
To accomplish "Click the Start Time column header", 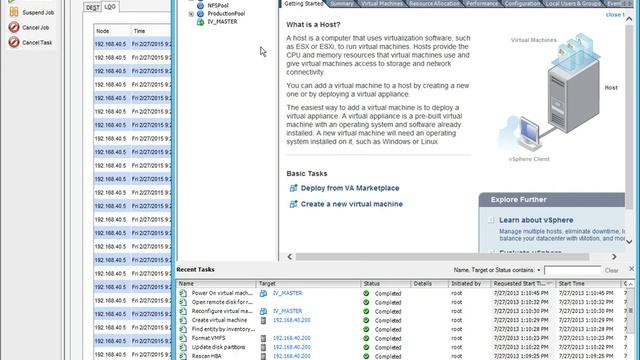I will (588, 283).
